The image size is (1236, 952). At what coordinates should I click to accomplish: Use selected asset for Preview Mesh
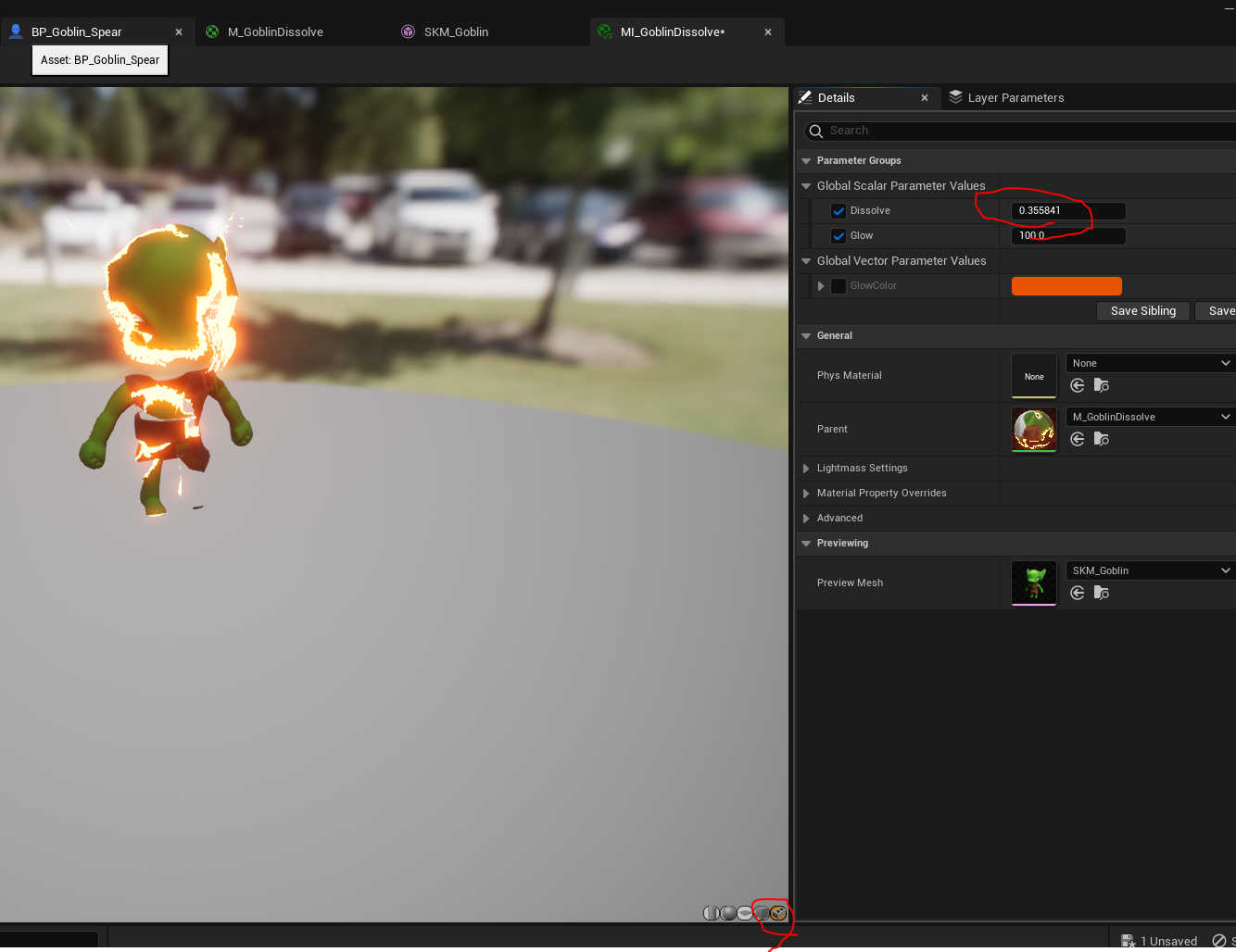coord(1078,593)
